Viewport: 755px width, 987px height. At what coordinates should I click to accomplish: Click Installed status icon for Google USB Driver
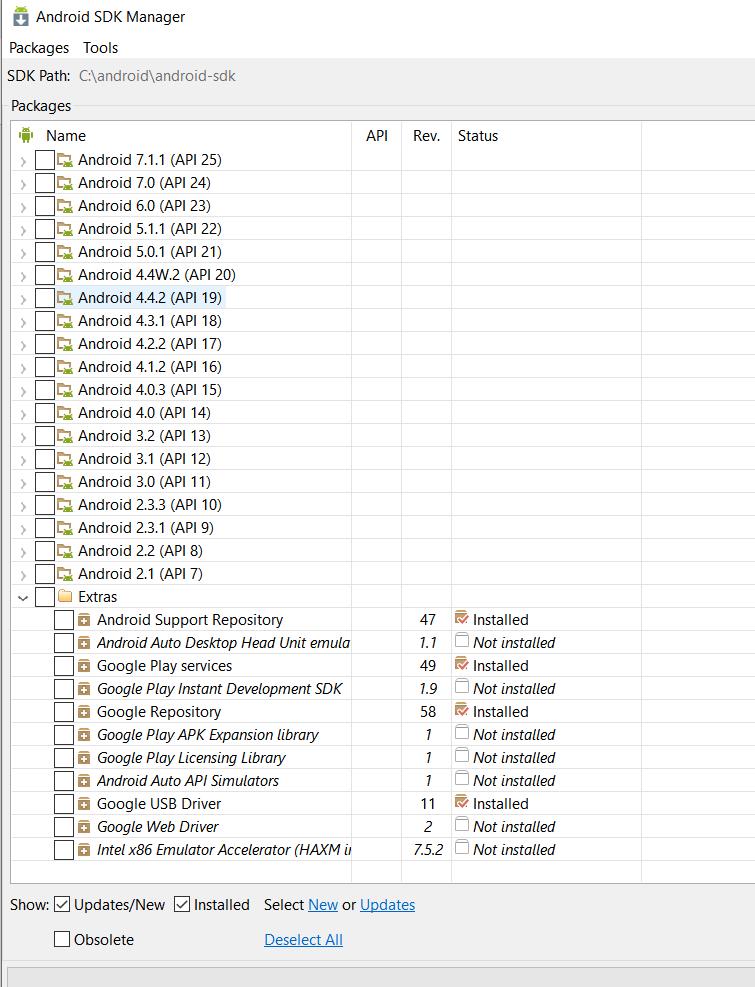pyautogui.click(x=462, y=802)
